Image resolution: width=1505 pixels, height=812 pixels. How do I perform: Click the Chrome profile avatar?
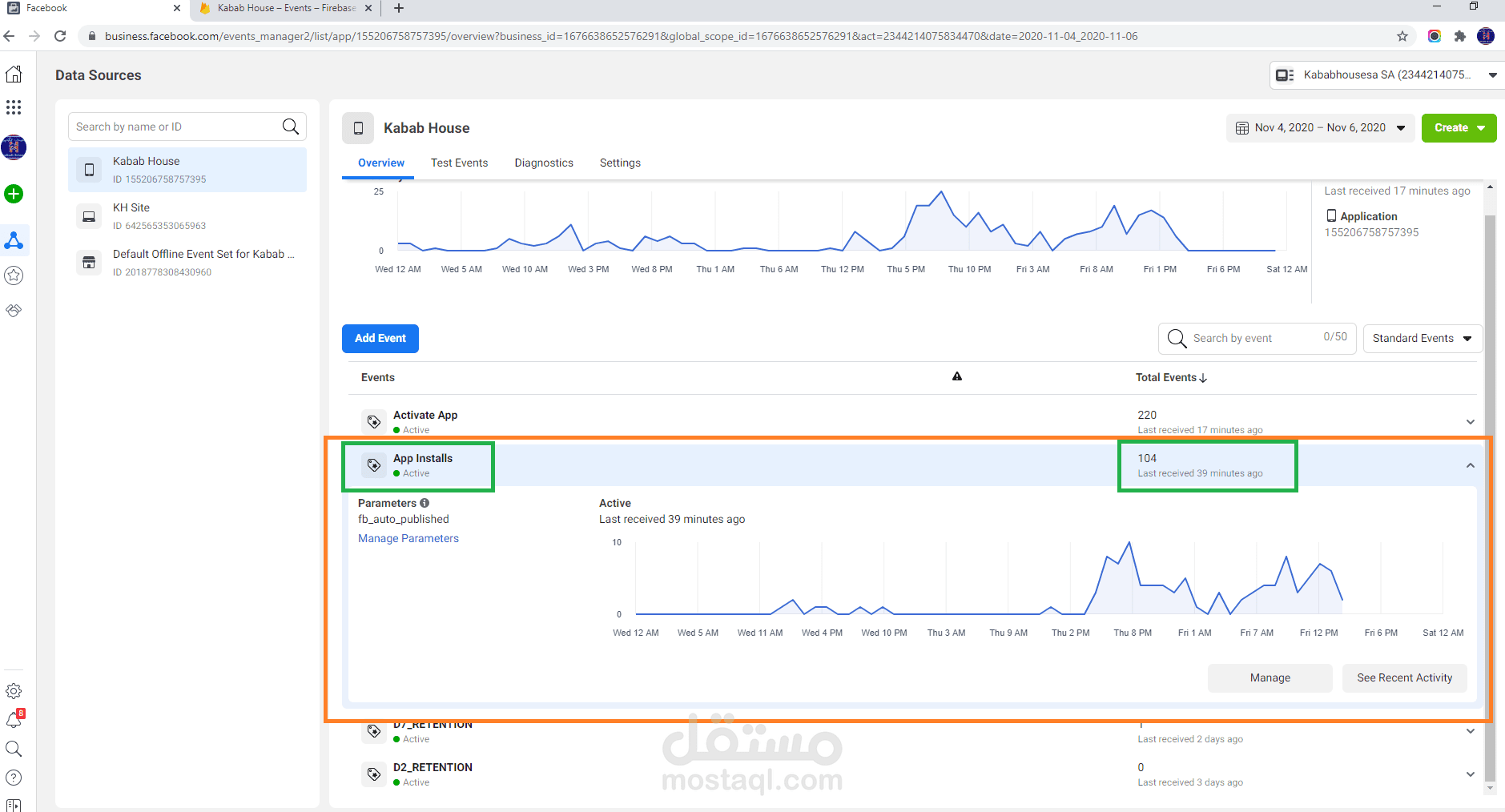pyautogui.click(x=1486, y=36)
